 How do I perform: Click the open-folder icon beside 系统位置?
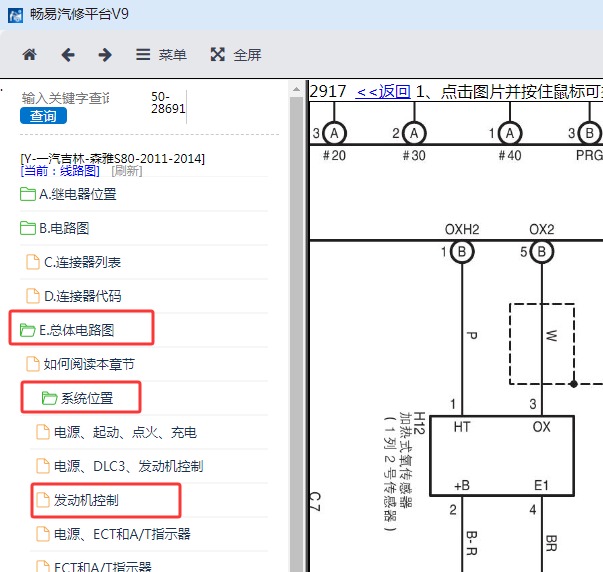[x=49, y=398]
